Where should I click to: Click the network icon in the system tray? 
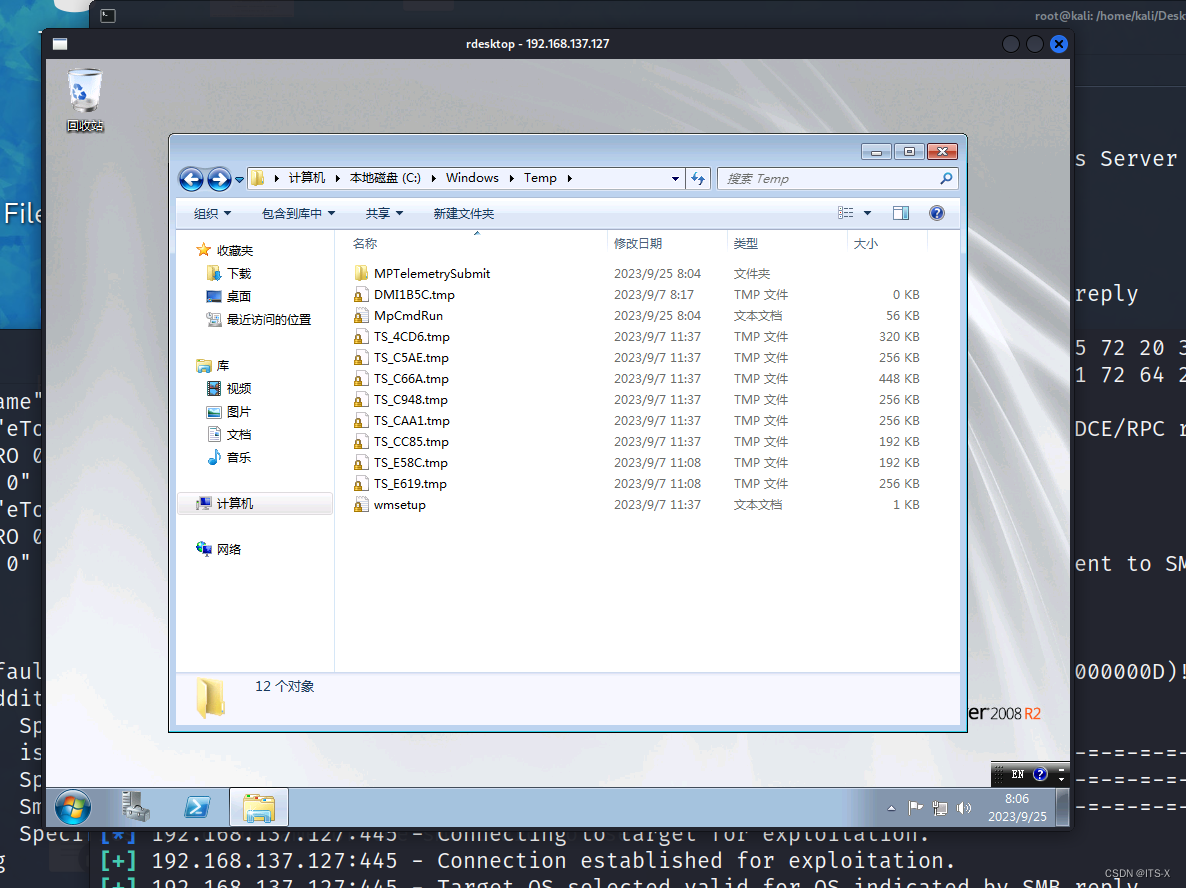[939, 807]
